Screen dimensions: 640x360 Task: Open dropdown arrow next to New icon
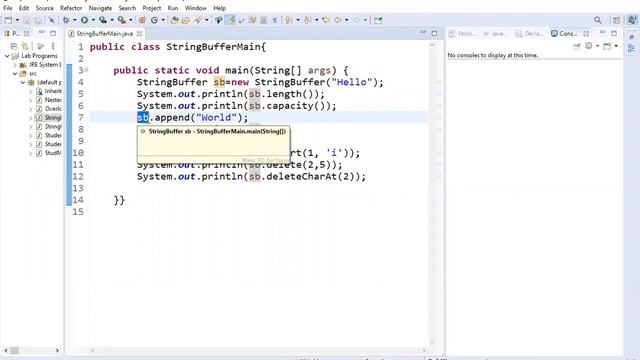17,20
